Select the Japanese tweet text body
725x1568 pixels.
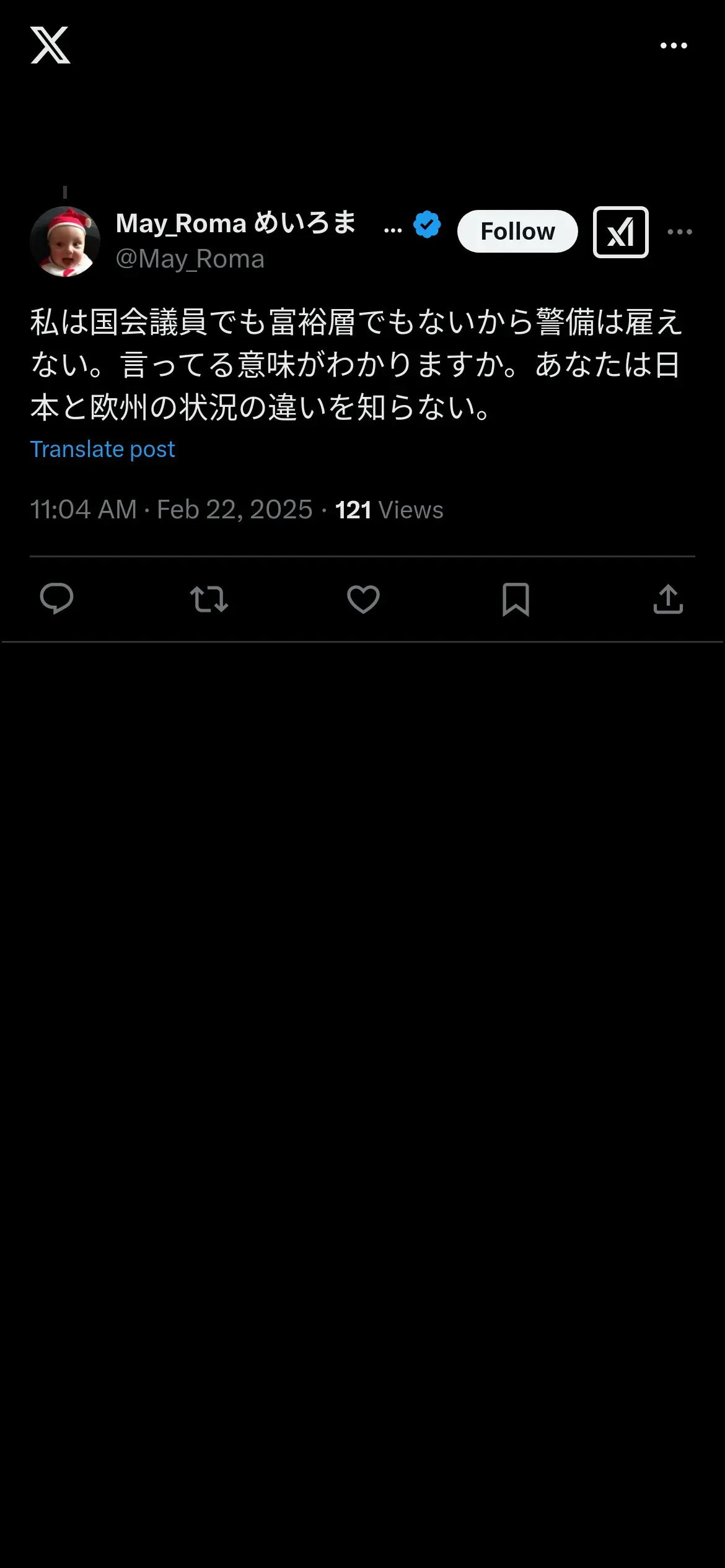(356, 365)
